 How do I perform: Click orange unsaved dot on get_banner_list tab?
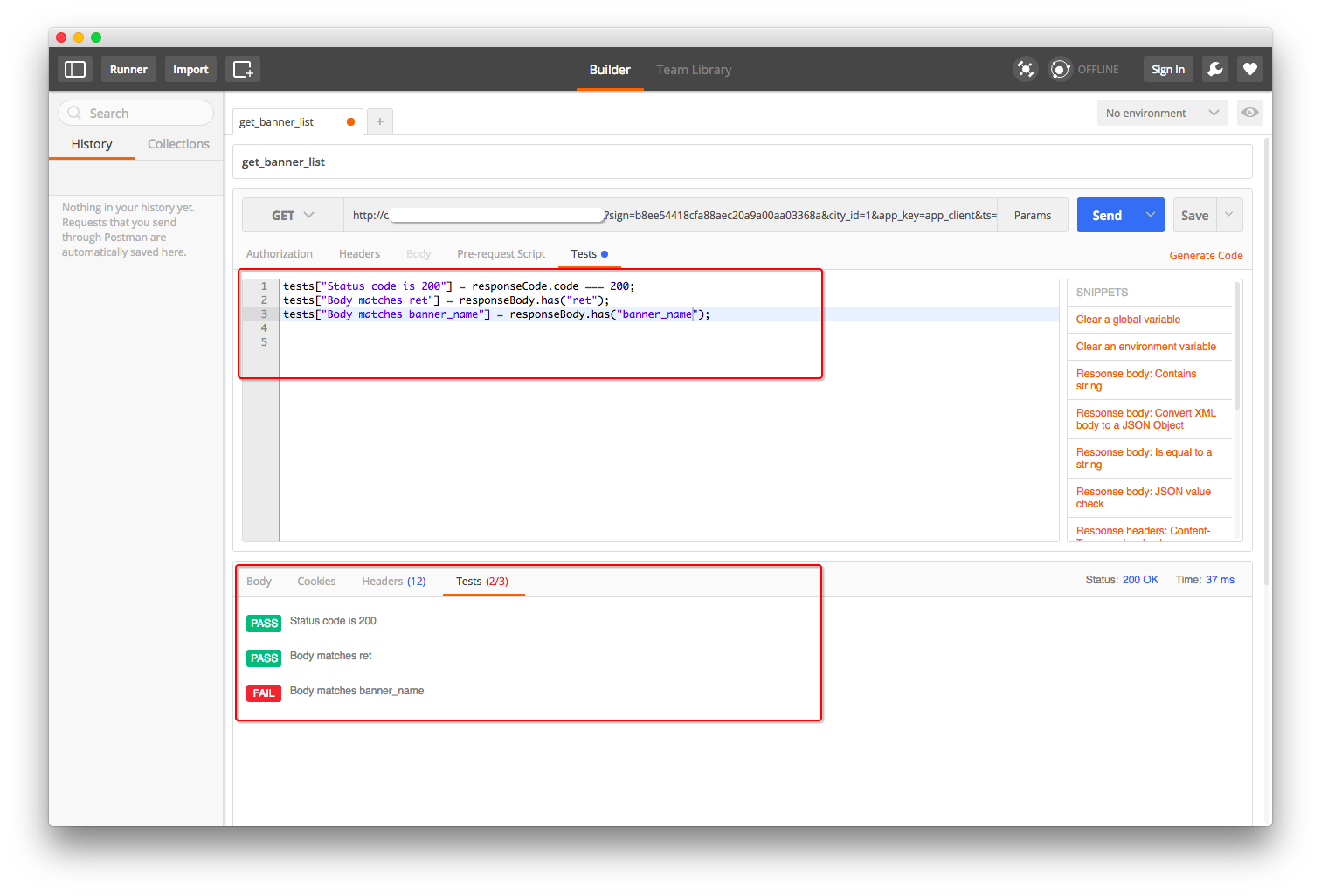tap(350, 121)
